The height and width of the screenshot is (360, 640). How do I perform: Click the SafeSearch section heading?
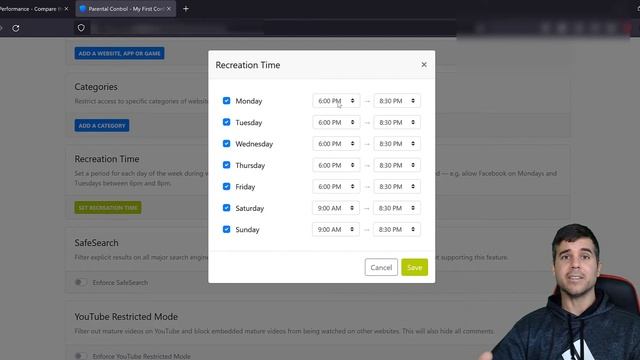tap(96, 243)
